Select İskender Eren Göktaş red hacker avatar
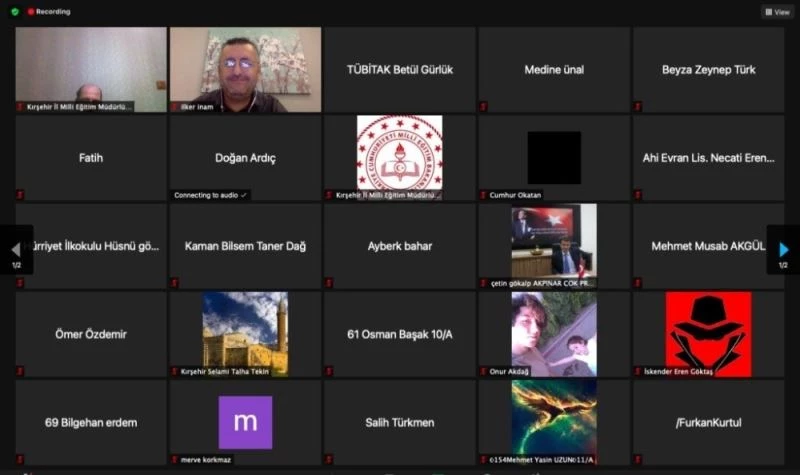 (x=708, y=334)
